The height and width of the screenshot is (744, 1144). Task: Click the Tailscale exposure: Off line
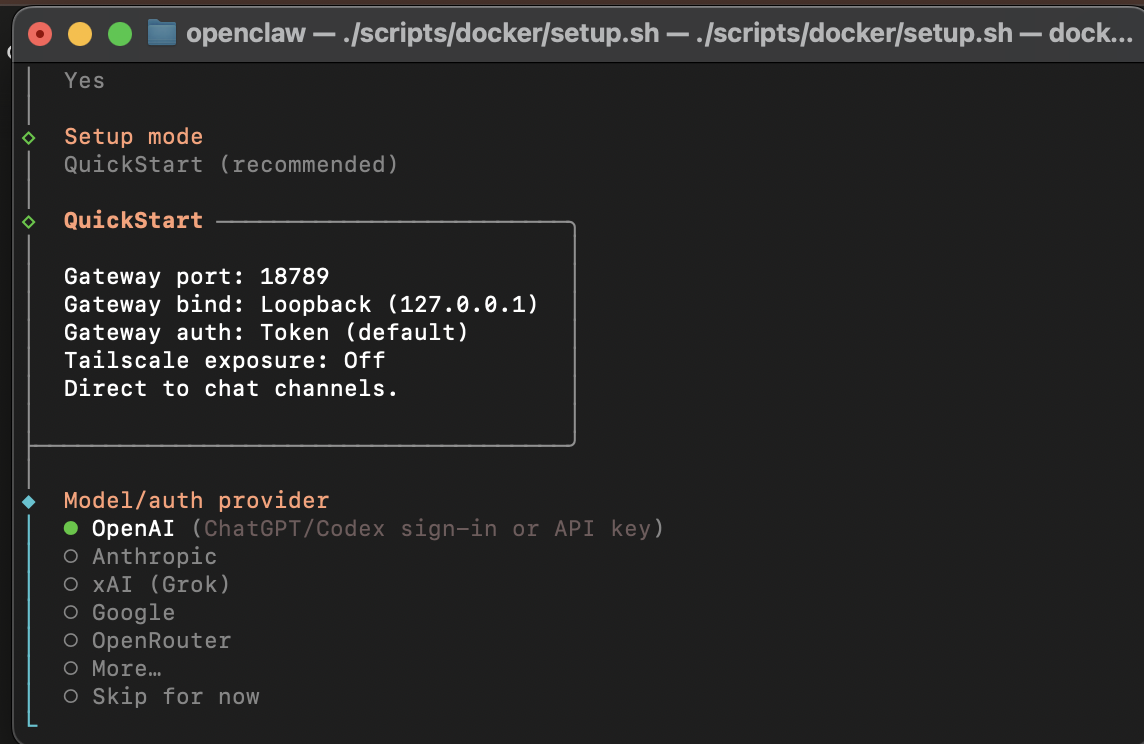coord(225,360)
